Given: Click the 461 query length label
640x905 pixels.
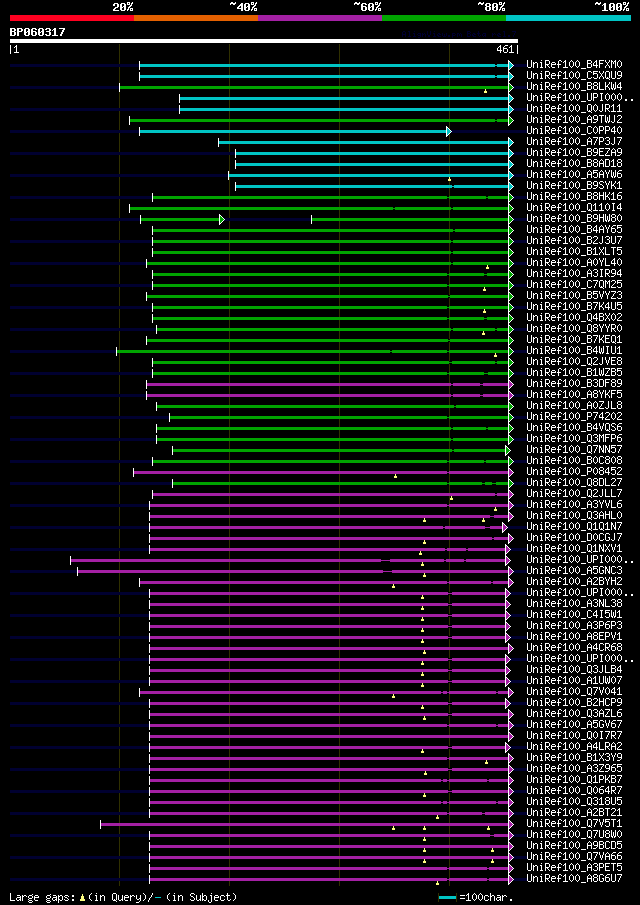Looking at the screenshot, I should point(505,50).
